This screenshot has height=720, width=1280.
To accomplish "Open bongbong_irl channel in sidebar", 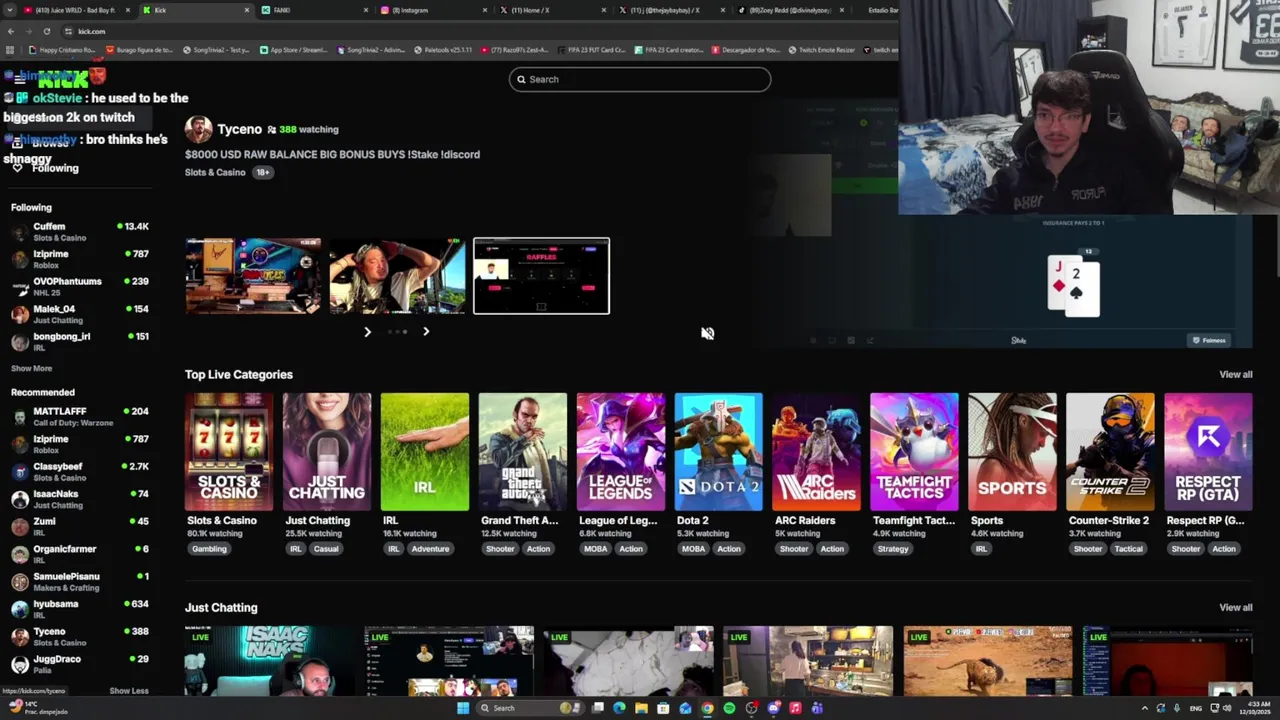I will click(80, 342).
